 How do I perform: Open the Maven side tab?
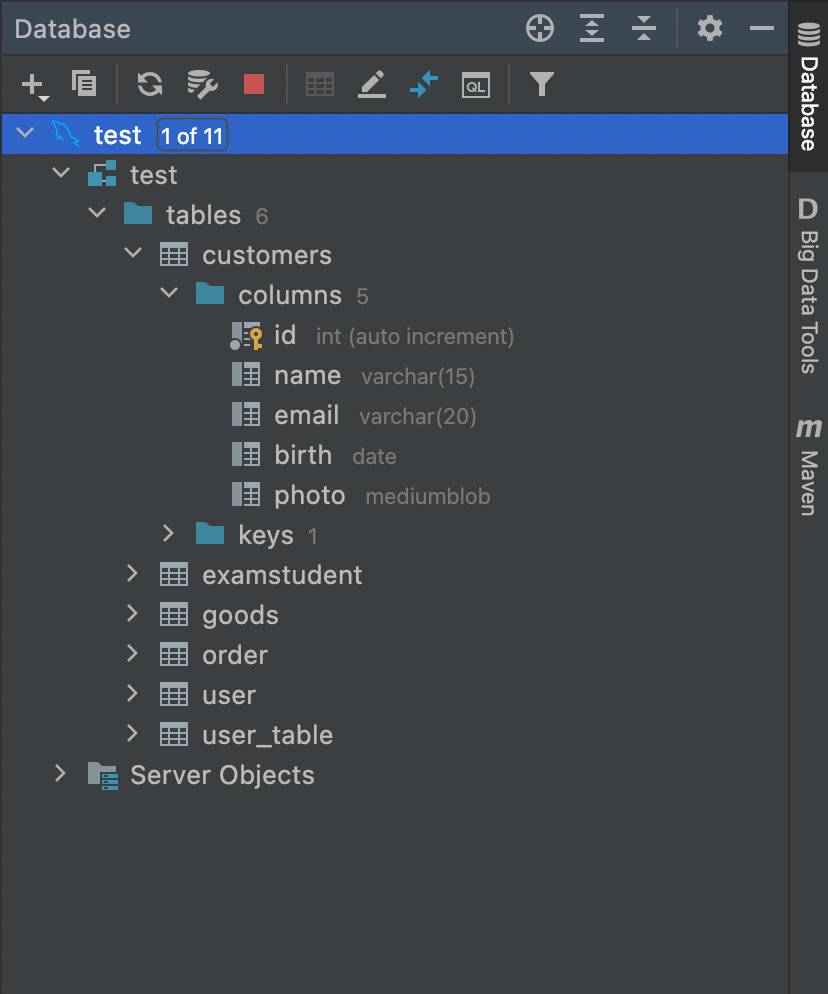coord(809,467)
